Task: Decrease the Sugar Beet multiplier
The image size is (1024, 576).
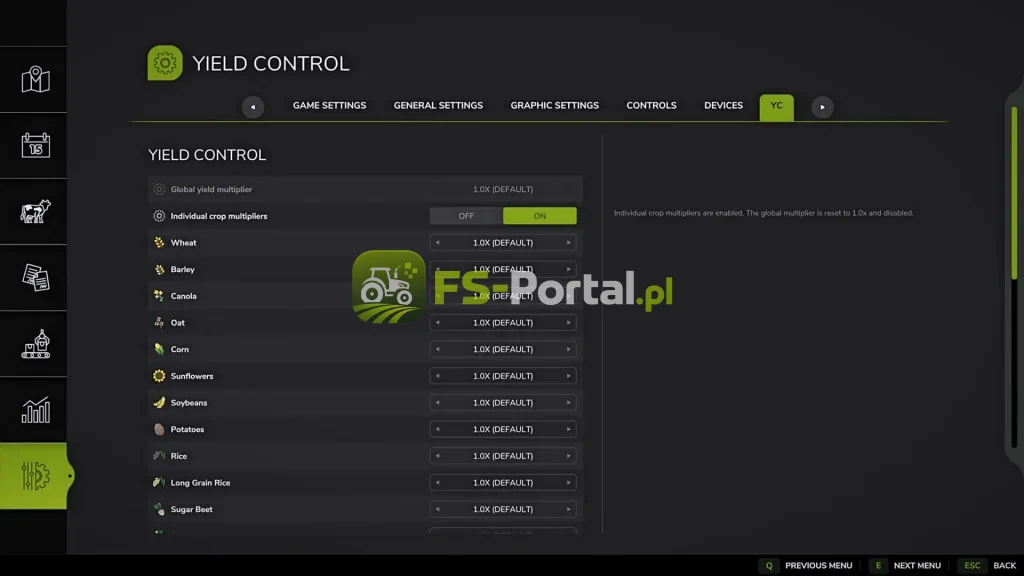Action: click(438, 509)
